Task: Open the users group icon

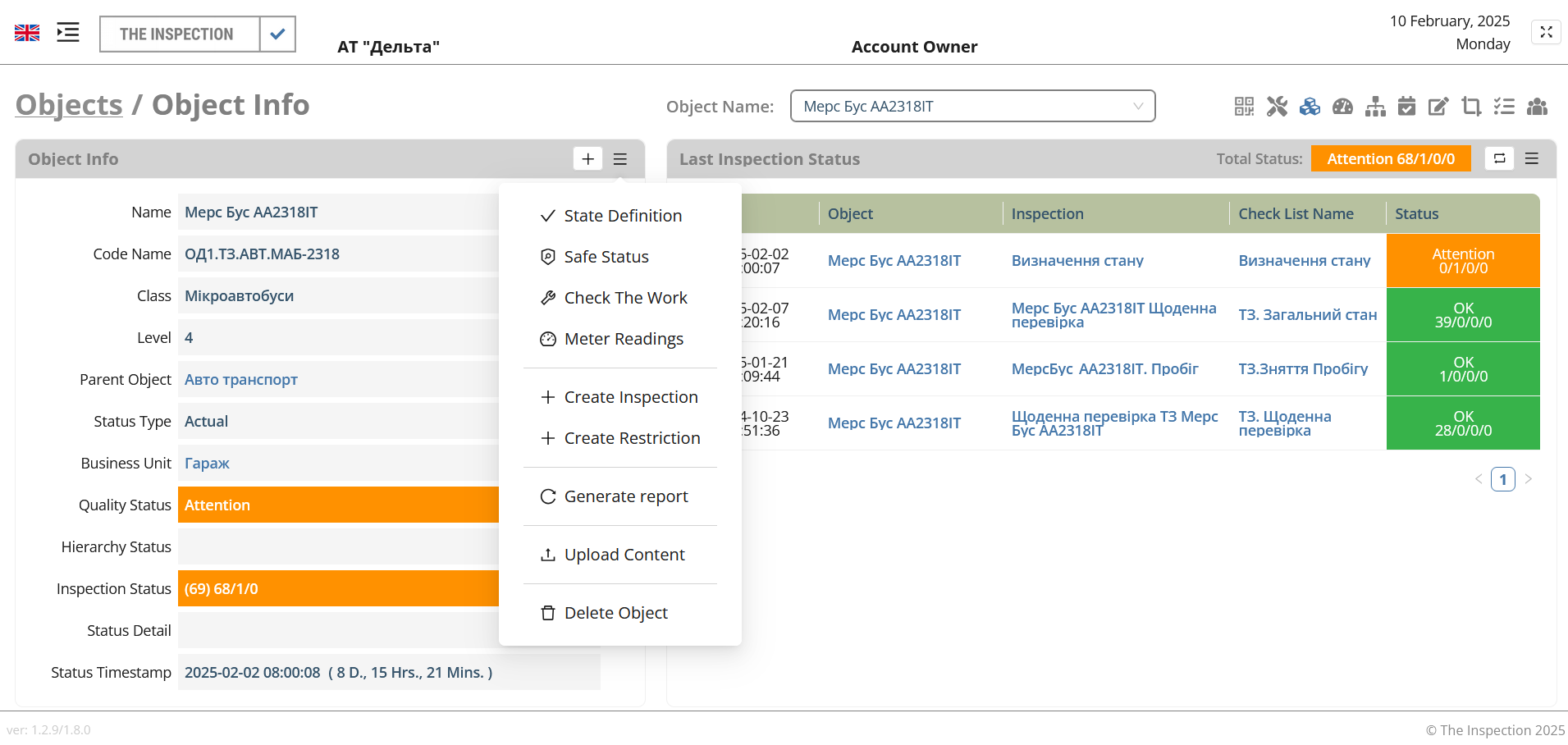Action: [x=1537, y=107]
